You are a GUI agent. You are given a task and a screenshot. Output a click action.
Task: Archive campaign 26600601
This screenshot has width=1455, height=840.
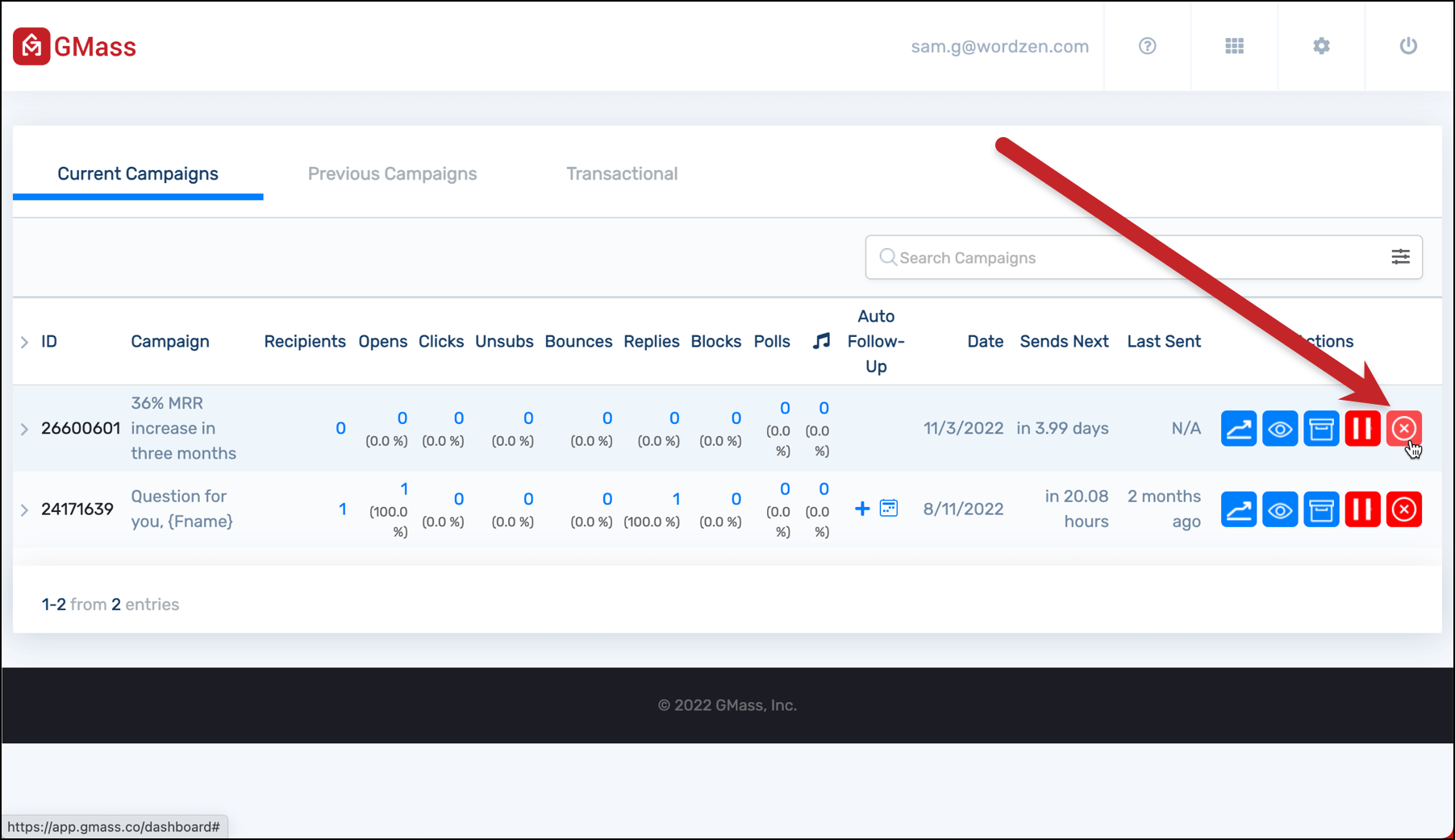(x=1320, y=428)
